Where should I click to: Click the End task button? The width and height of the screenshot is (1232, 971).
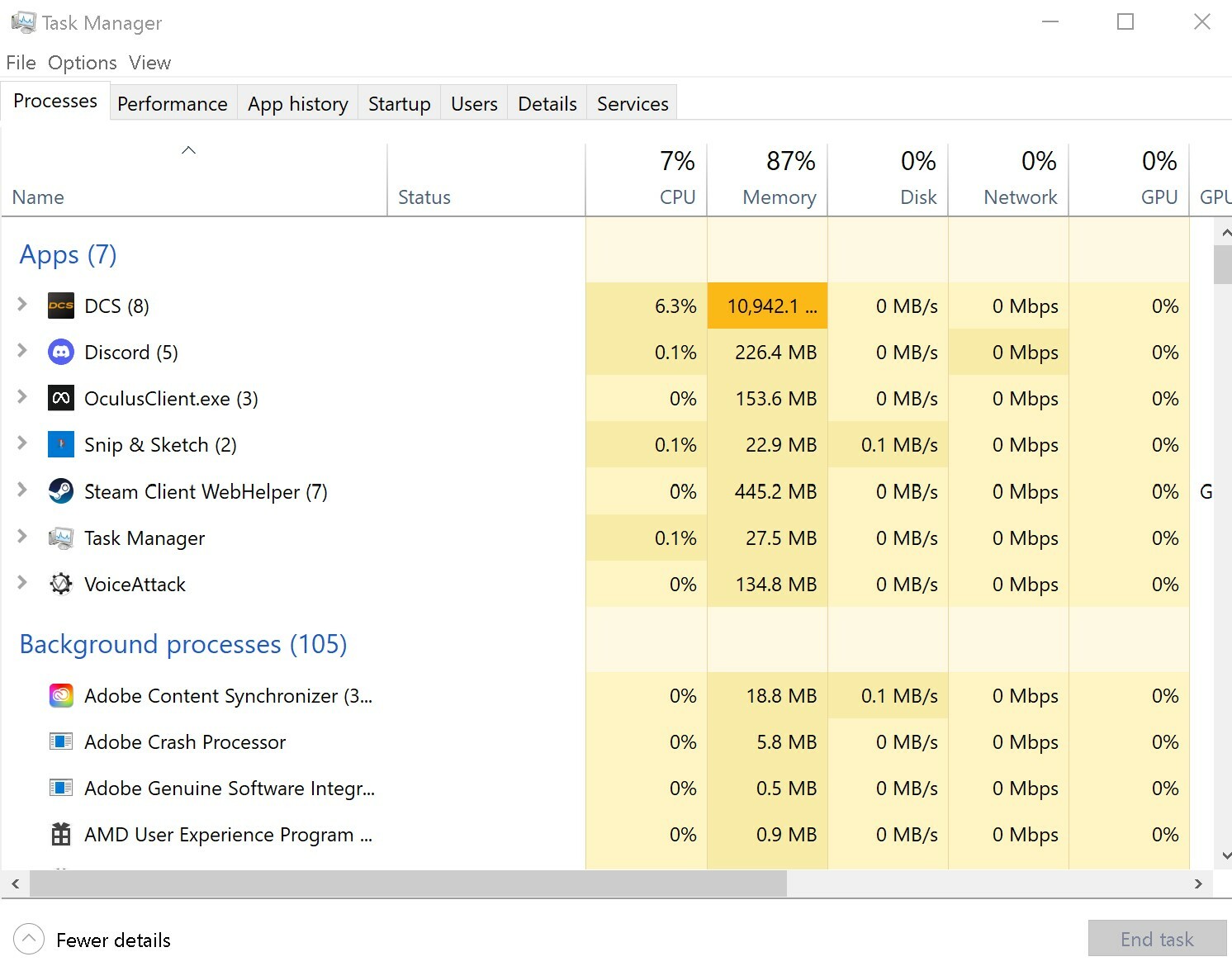coord(1157,939)
